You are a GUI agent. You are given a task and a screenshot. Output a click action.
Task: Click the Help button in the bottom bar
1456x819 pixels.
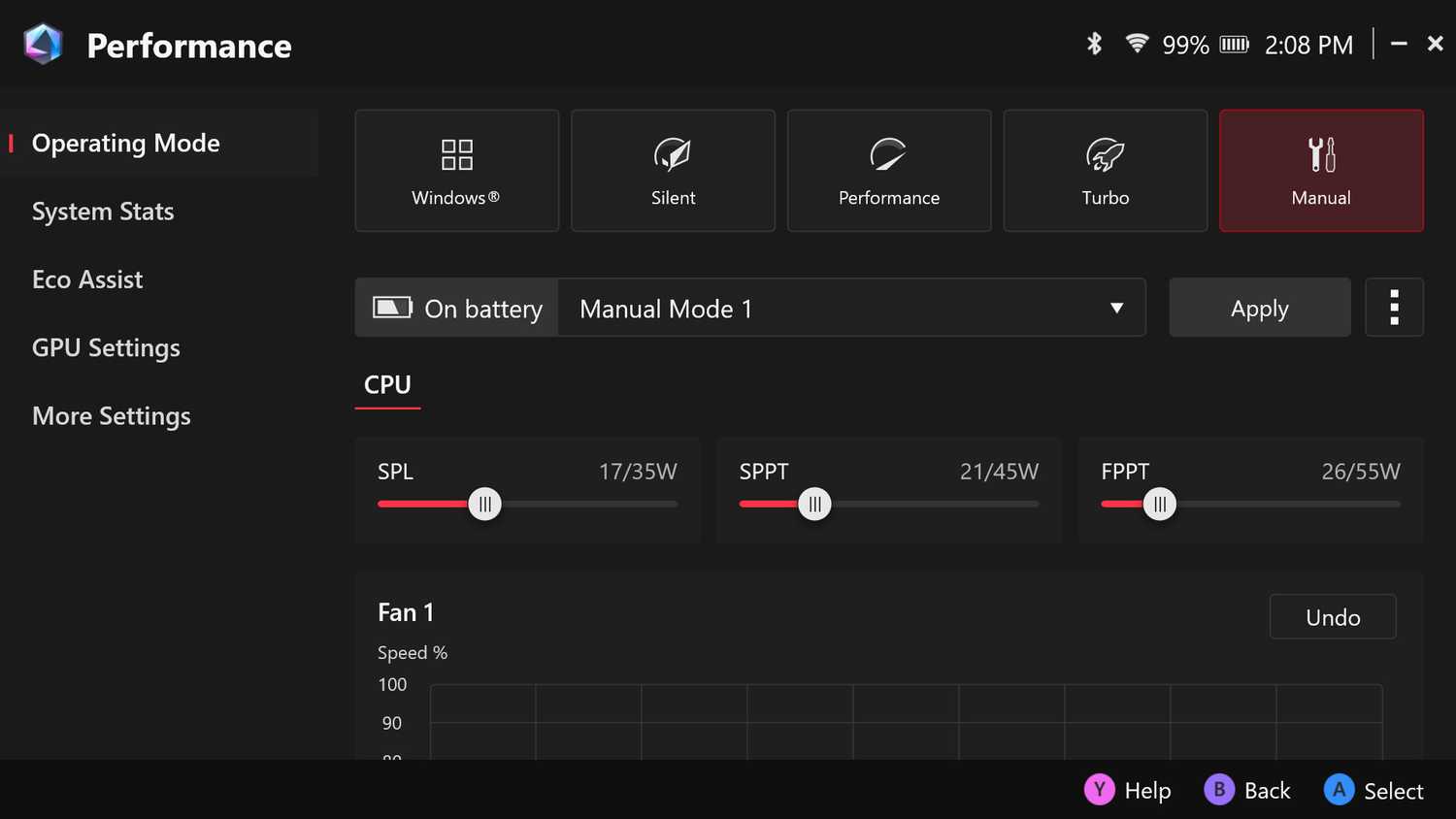coord(1128,790)
